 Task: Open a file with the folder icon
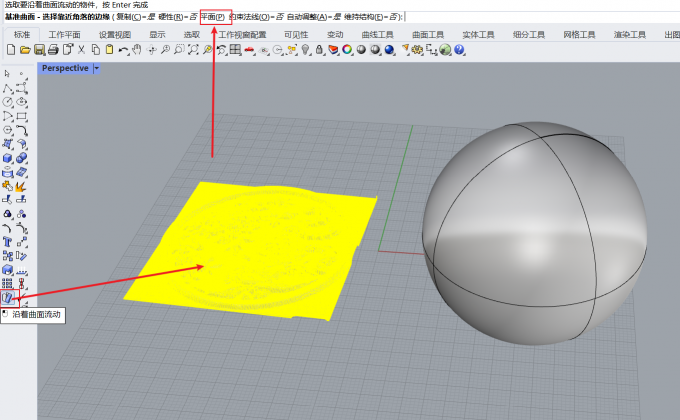click(25, 50)
